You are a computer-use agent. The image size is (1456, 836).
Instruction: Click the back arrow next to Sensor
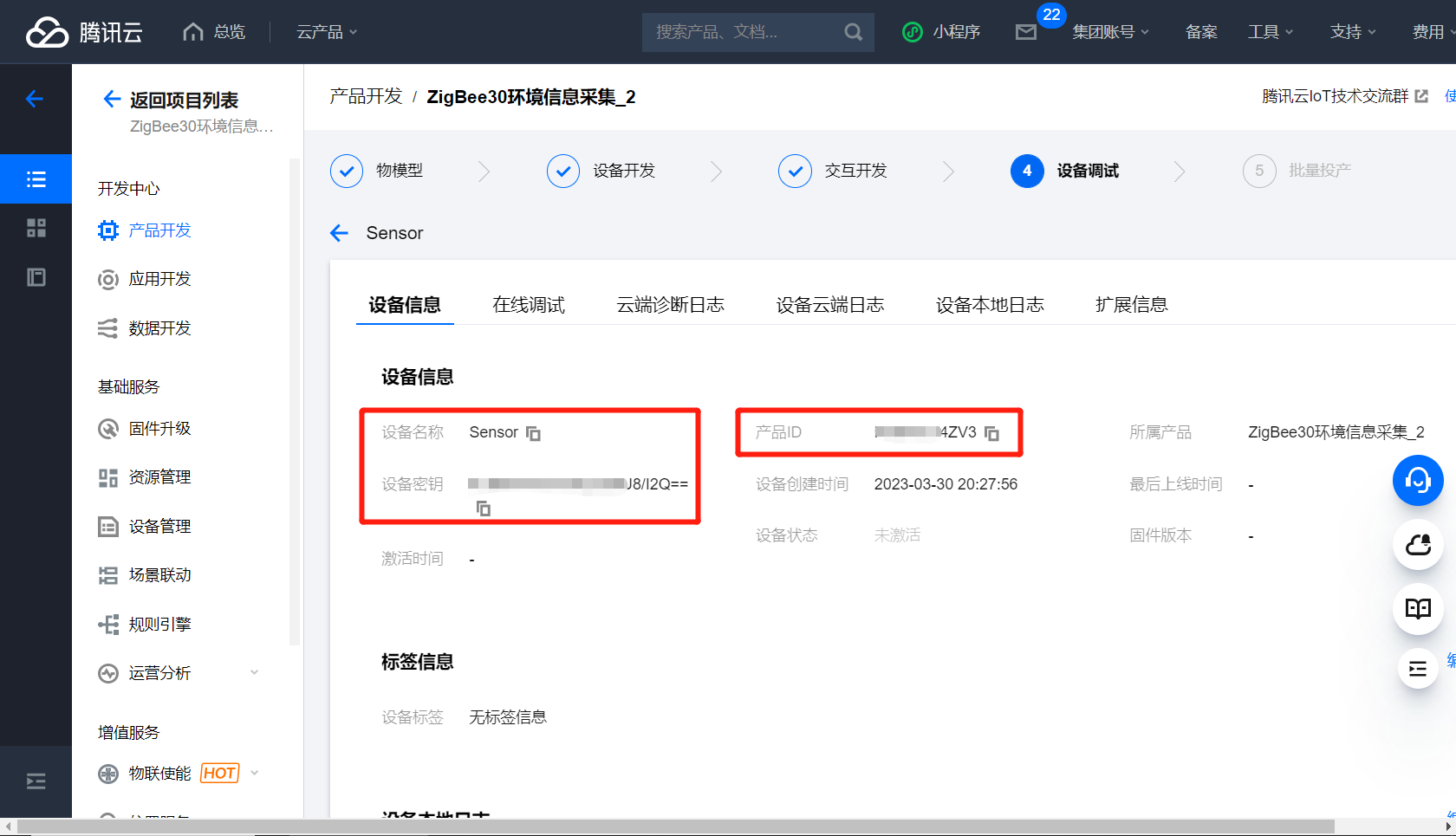[x=339, y=233]
